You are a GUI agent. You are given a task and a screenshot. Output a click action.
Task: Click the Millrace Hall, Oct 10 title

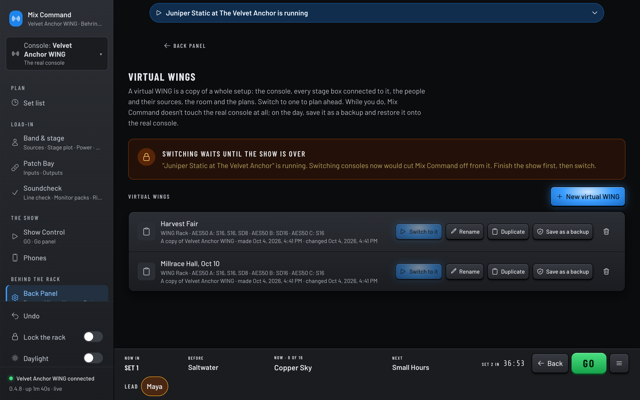[190, 264]
